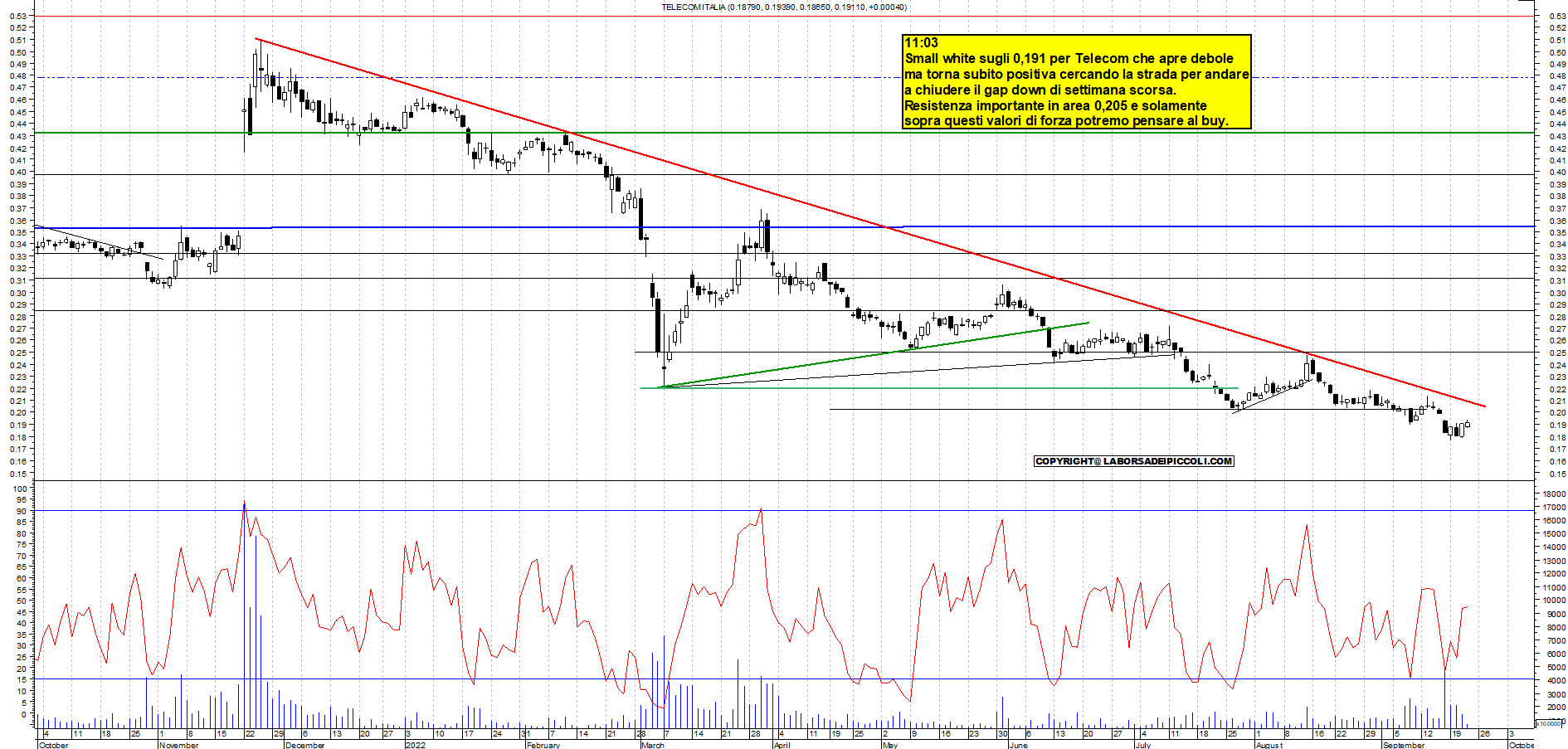Click 35 on the oscillator scale

point(22,635)
